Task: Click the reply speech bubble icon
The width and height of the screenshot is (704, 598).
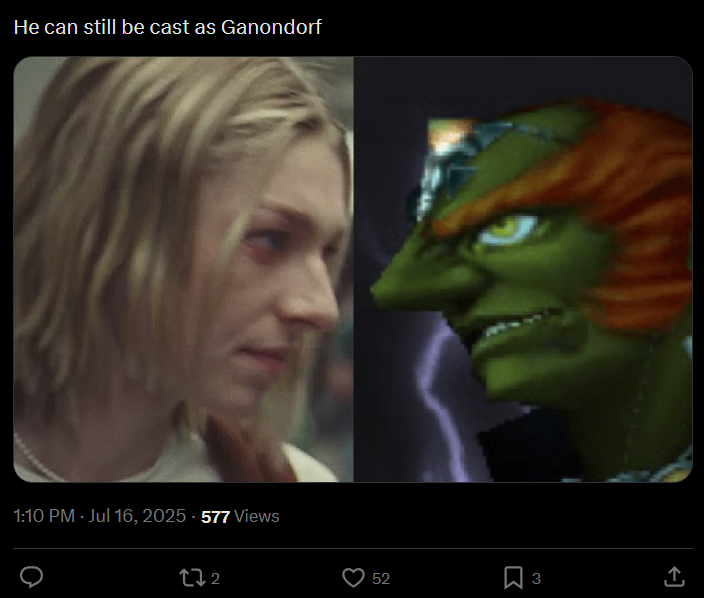Action: pyautogui.click(x=31, y=577)
